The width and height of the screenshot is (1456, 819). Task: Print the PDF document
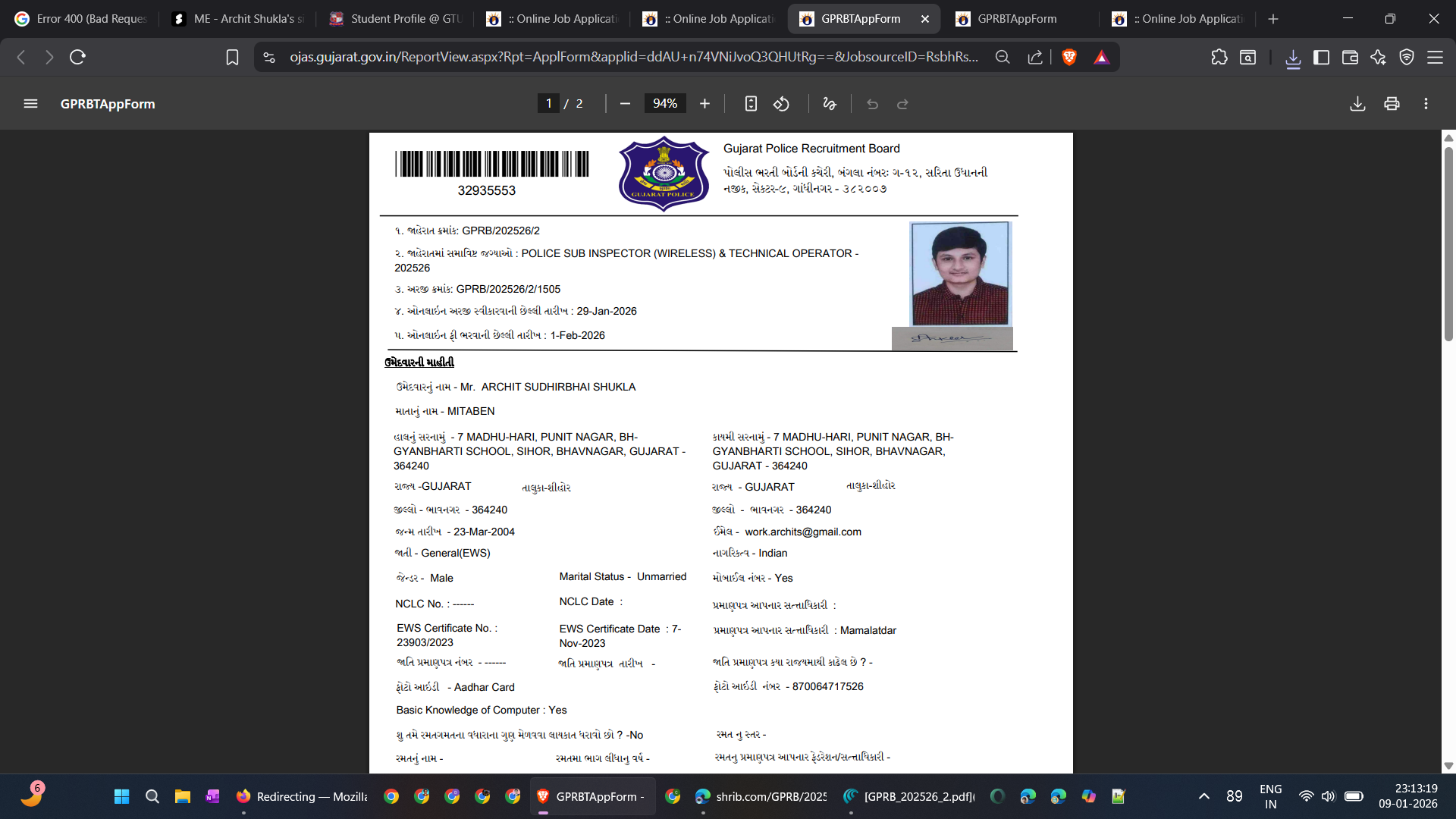1392,104
